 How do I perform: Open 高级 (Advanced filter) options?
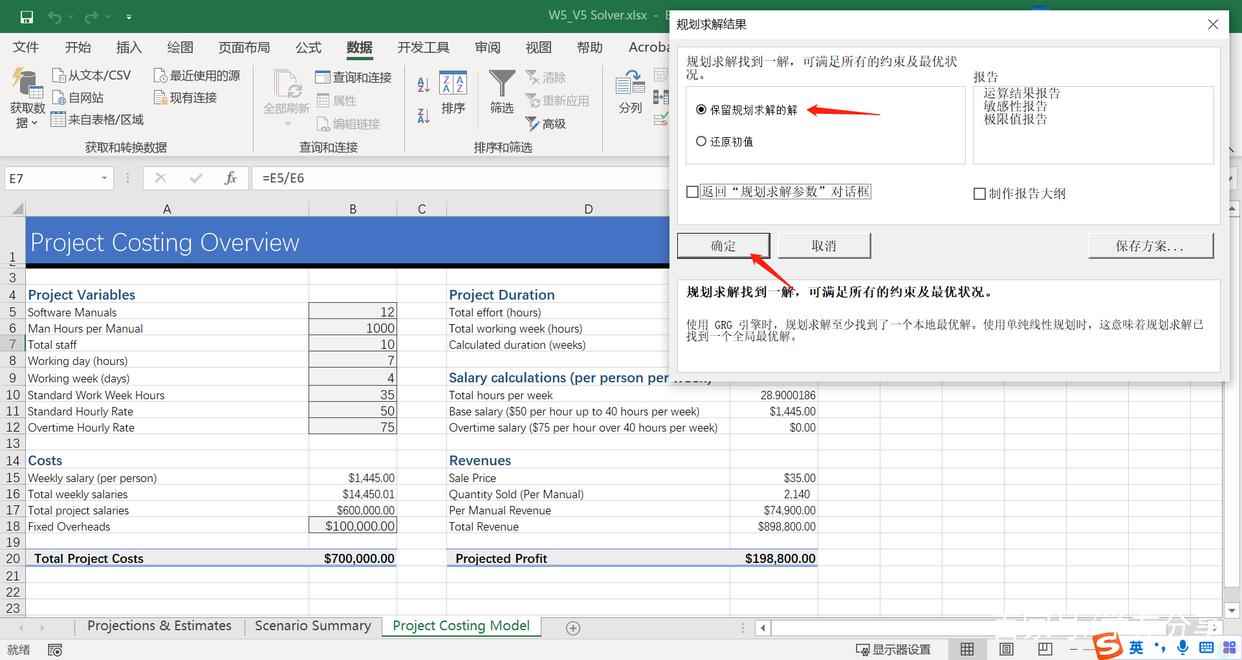[546, 124]
